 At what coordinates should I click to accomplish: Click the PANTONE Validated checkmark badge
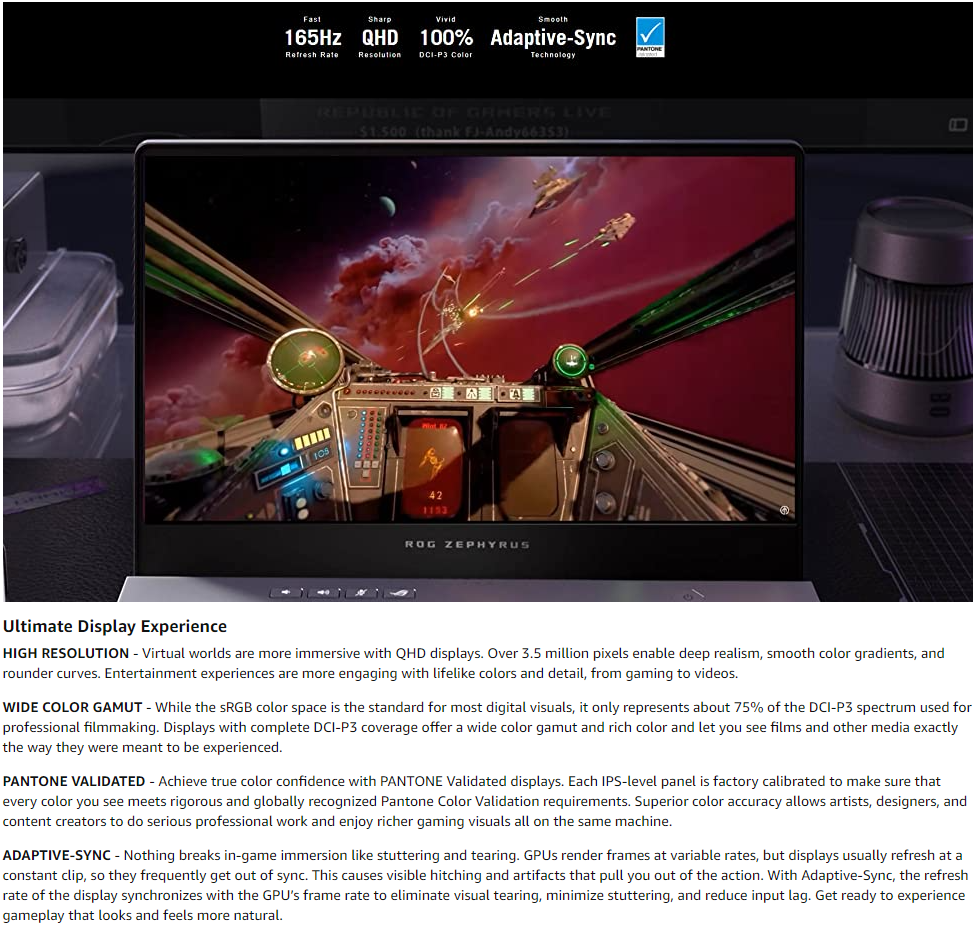[x=650, y=37]
